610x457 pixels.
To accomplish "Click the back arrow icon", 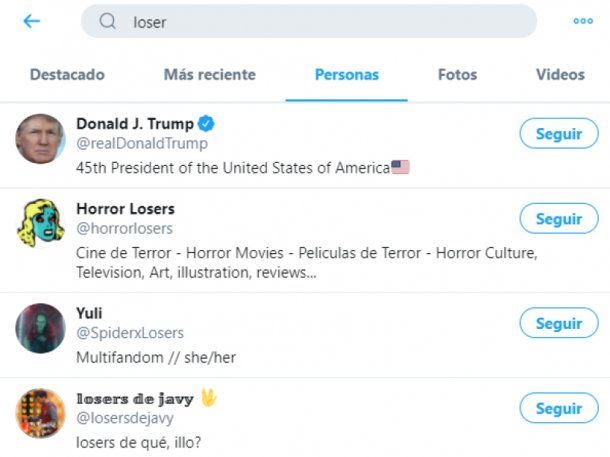I will pos(32,21).
